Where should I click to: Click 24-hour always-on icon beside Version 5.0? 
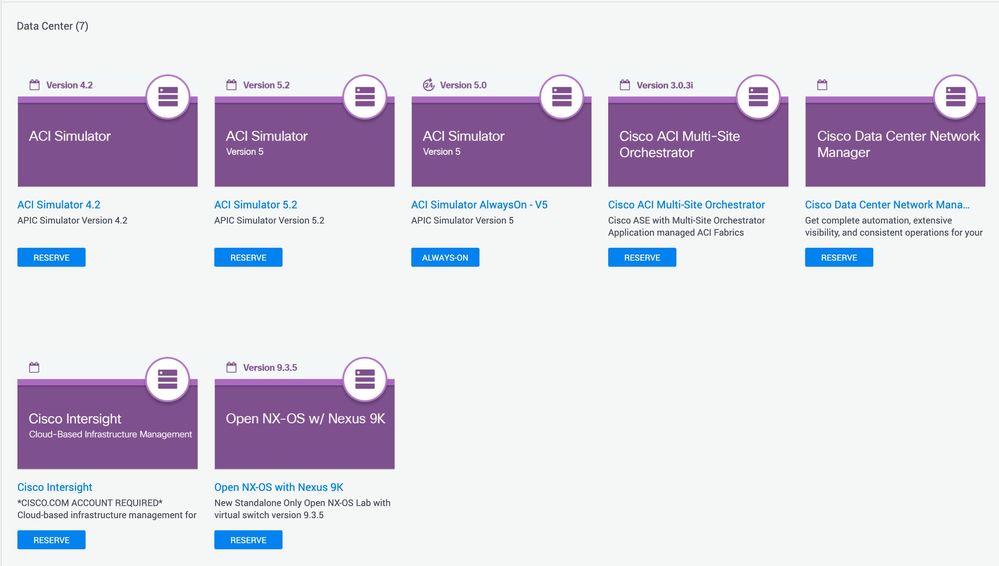[x=429, y=85]
